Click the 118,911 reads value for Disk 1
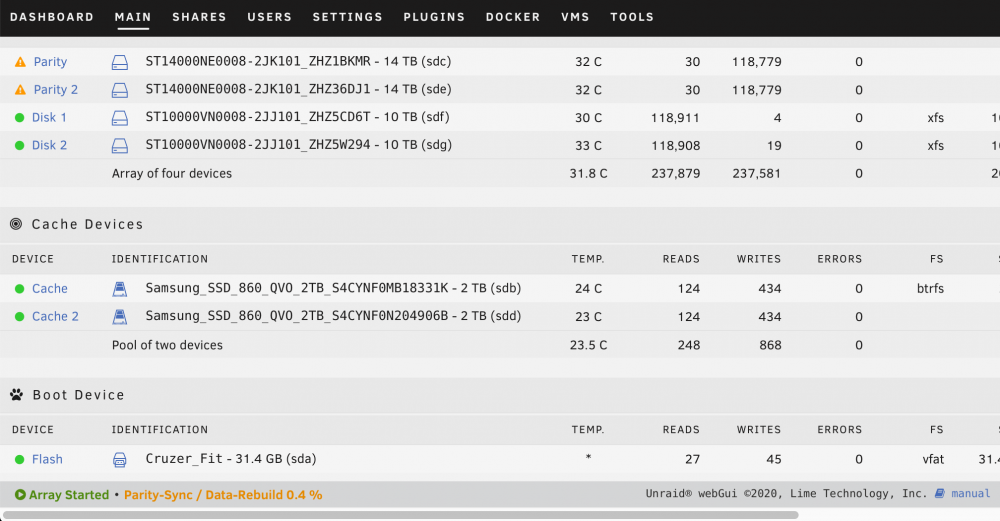The width and height of the screenshot is (1000, 521). pos(675,118)
